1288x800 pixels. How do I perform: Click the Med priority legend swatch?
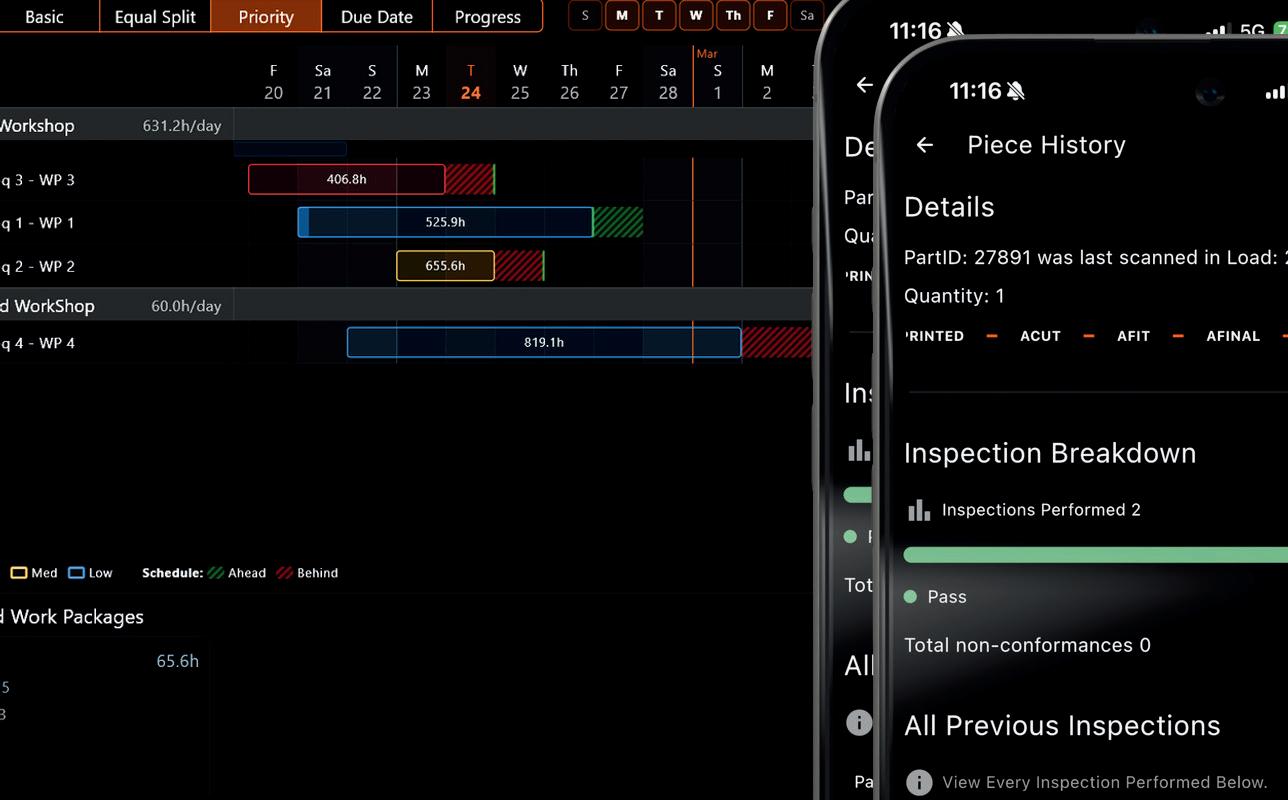pos(19,573)
